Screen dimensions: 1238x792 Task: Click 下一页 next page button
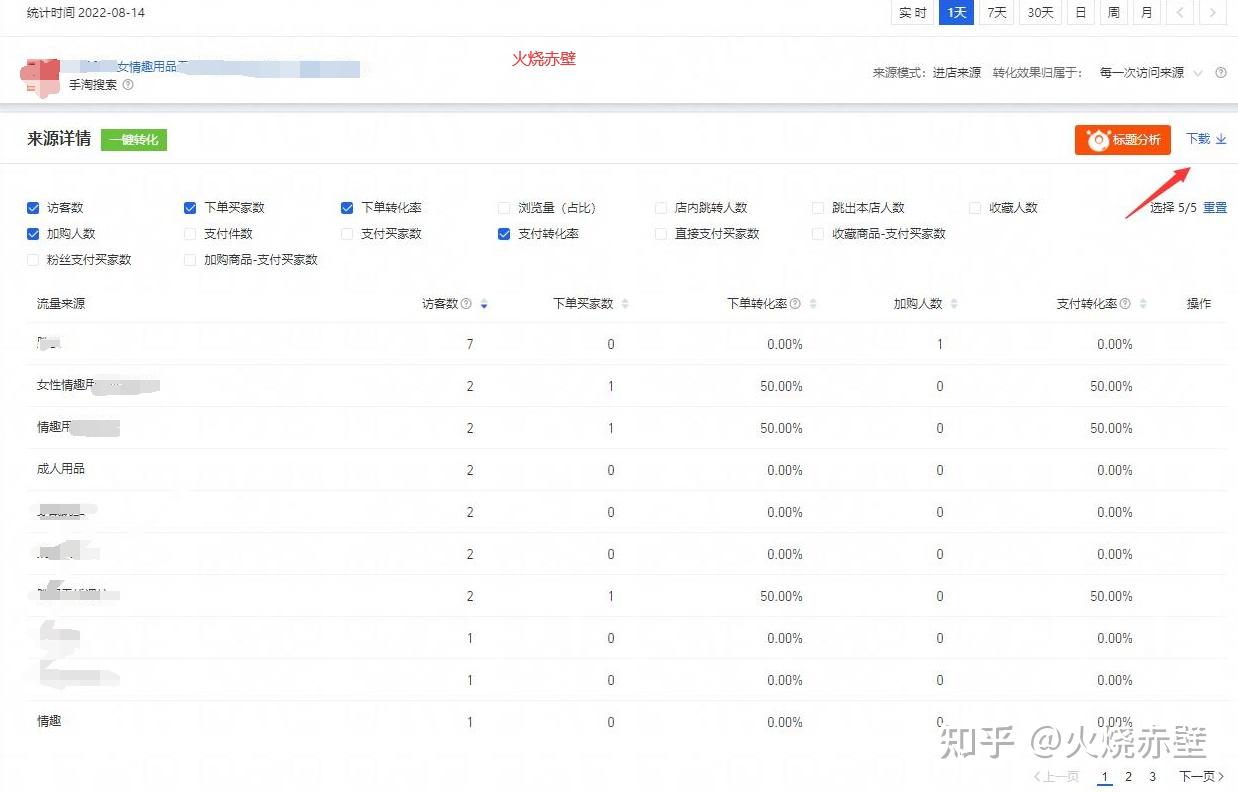click(x=1202, y=777)
